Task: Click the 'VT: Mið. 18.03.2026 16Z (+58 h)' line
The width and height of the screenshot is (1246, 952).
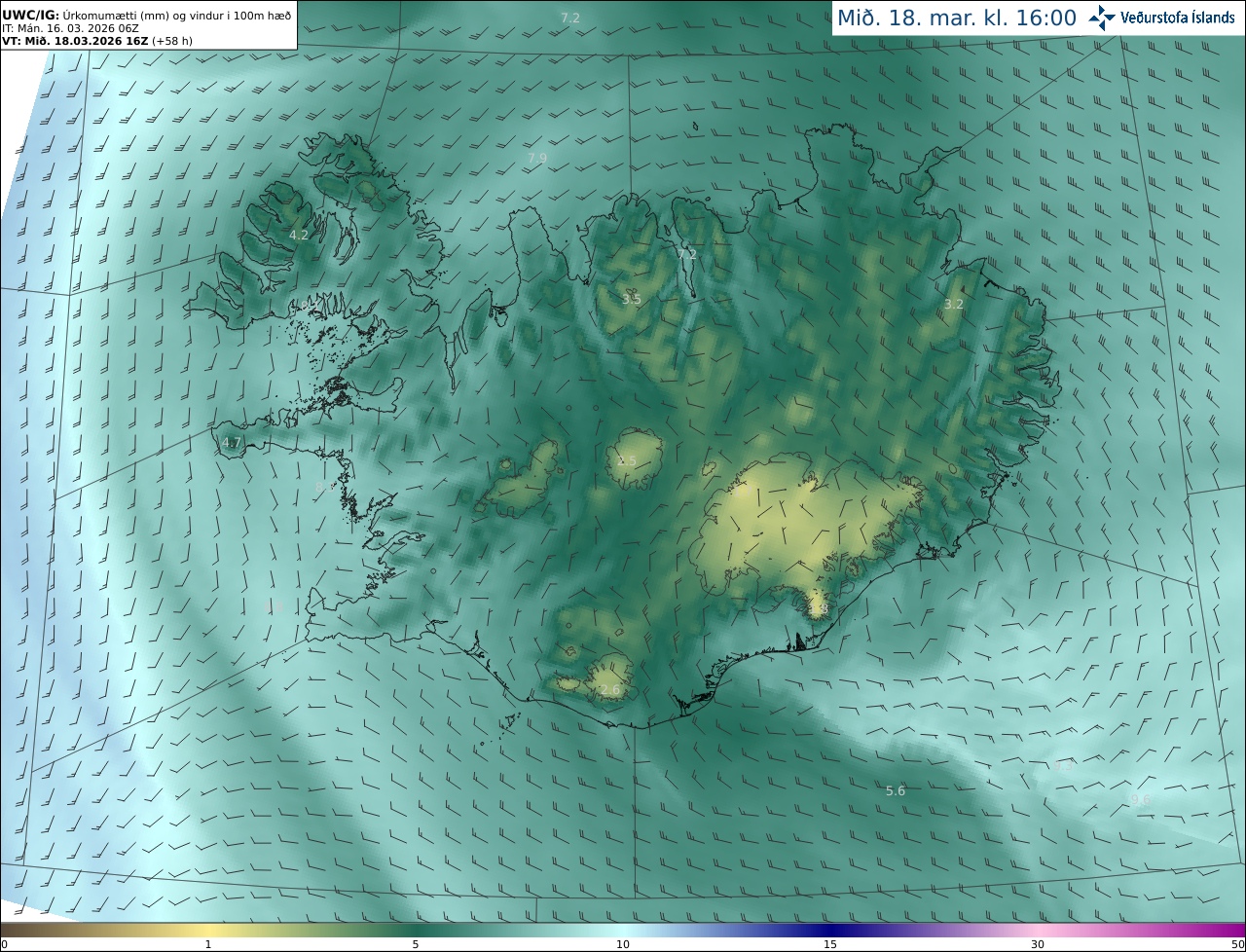Action: [x=95, y=41]
